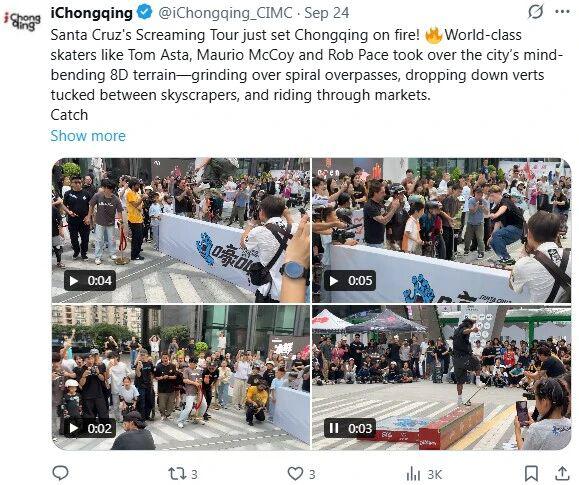Share the post via upload icon
Viewport: 579px width, 485px height.
click(562, 473)
